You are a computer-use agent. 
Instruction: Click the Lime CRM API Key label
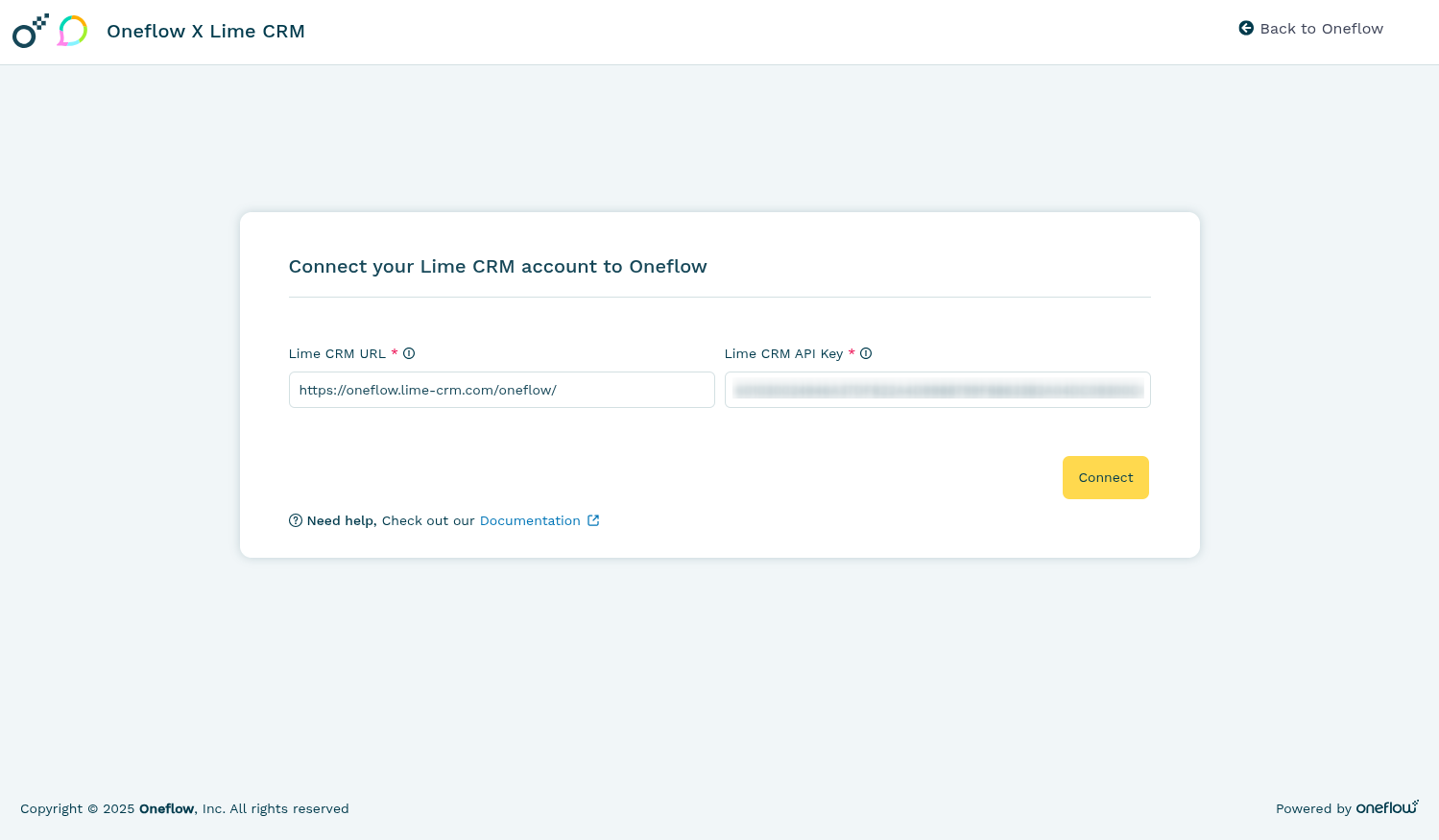coord(783,353)
